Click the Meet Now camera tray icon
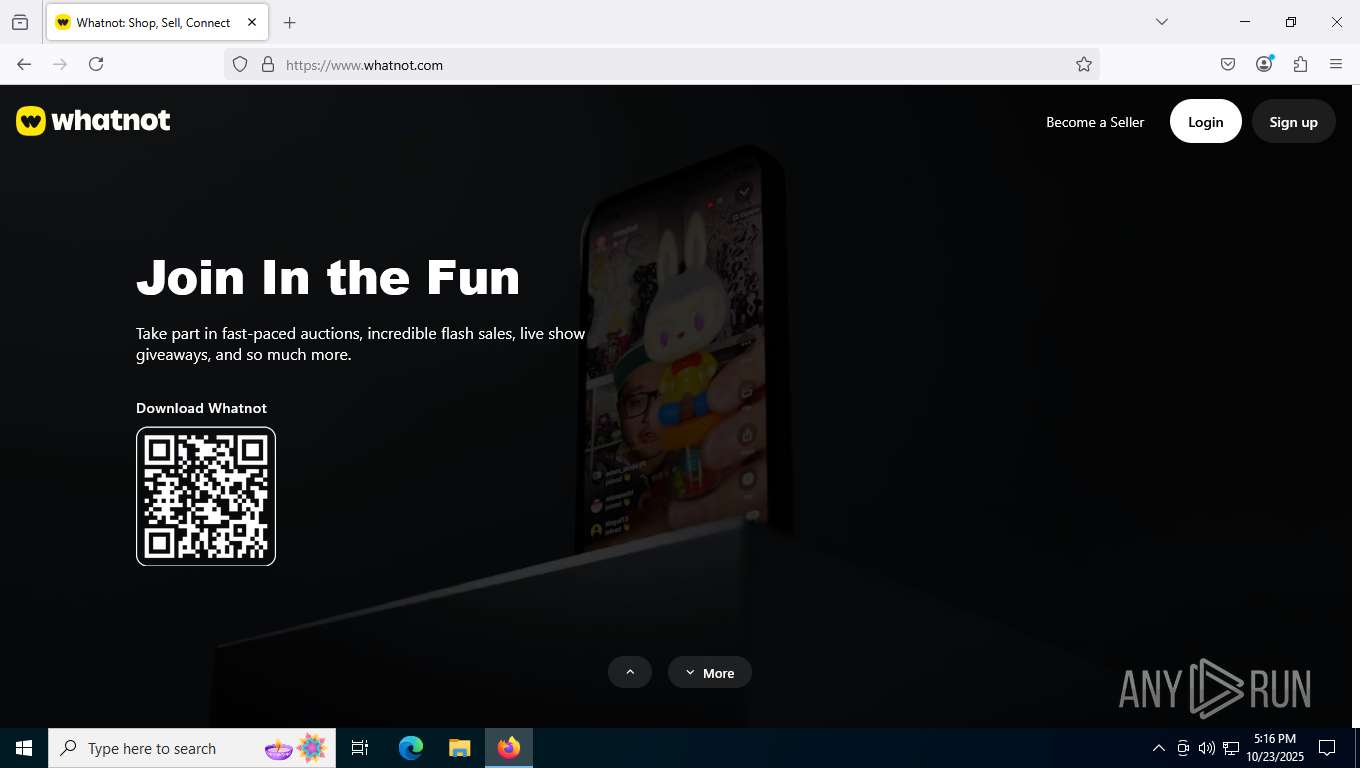The image size is (1360, 768). [1183, 748]
